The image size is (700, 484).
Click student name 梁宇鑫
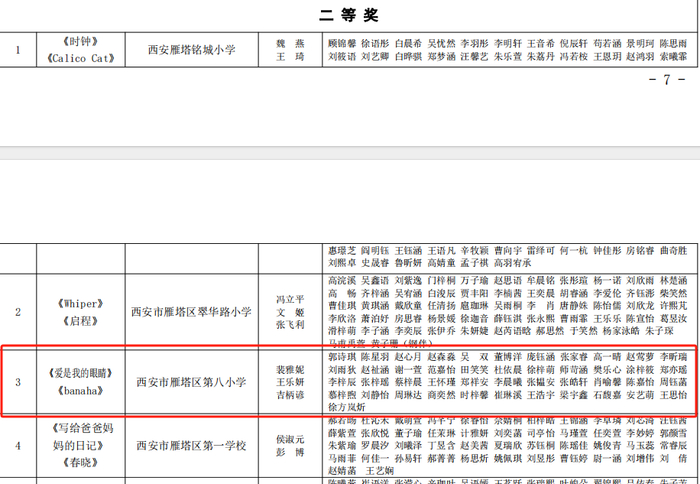[x=574, y=395]
